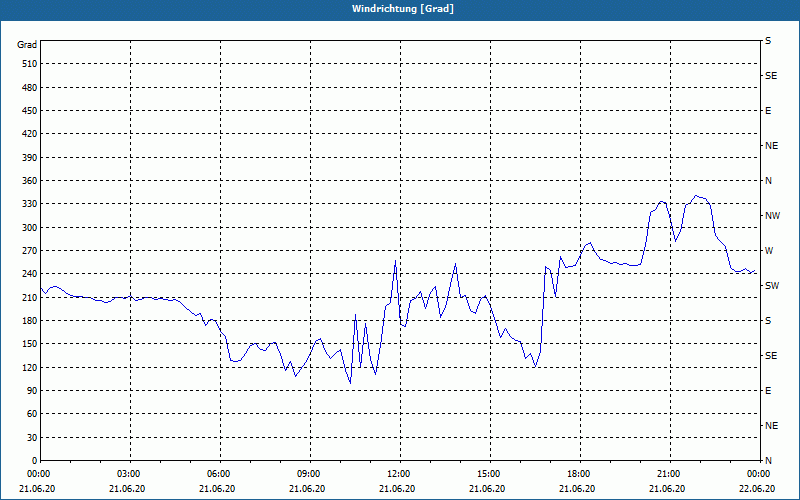800x500 pixels.
Task: Click the 270 value on the left axis
Action: 30,251
